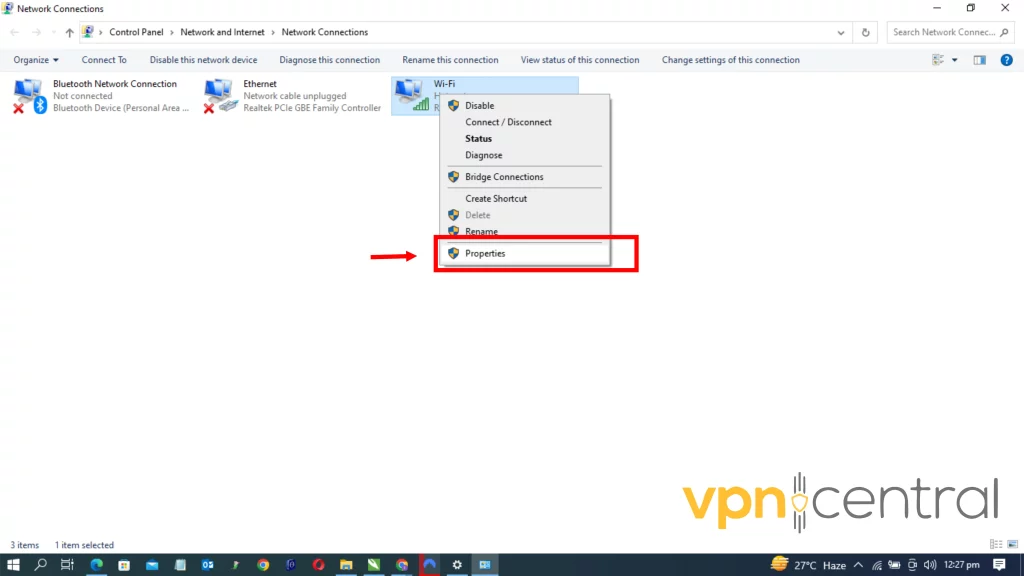Viewport: 1024px width, 576px height.
Task: Open the Organize dropdown menu
Action: click(36, 59)
